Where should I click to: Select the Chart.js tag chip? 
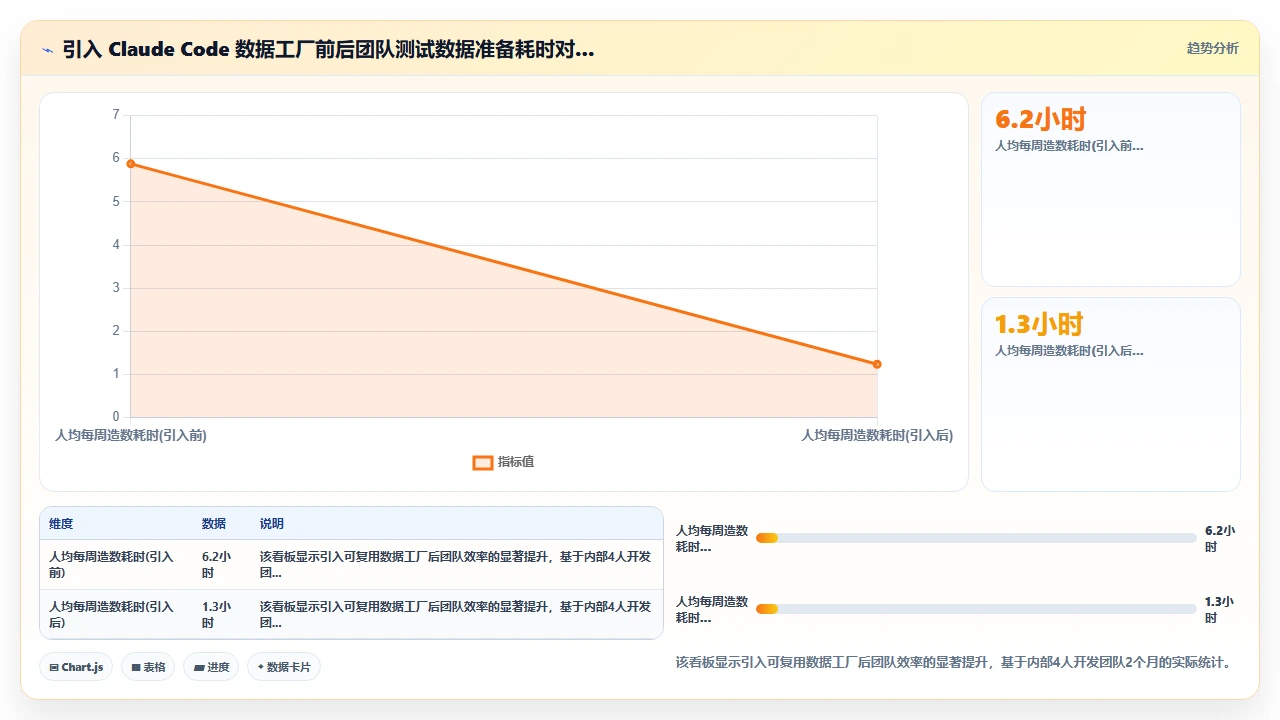[x=76, y=667]
